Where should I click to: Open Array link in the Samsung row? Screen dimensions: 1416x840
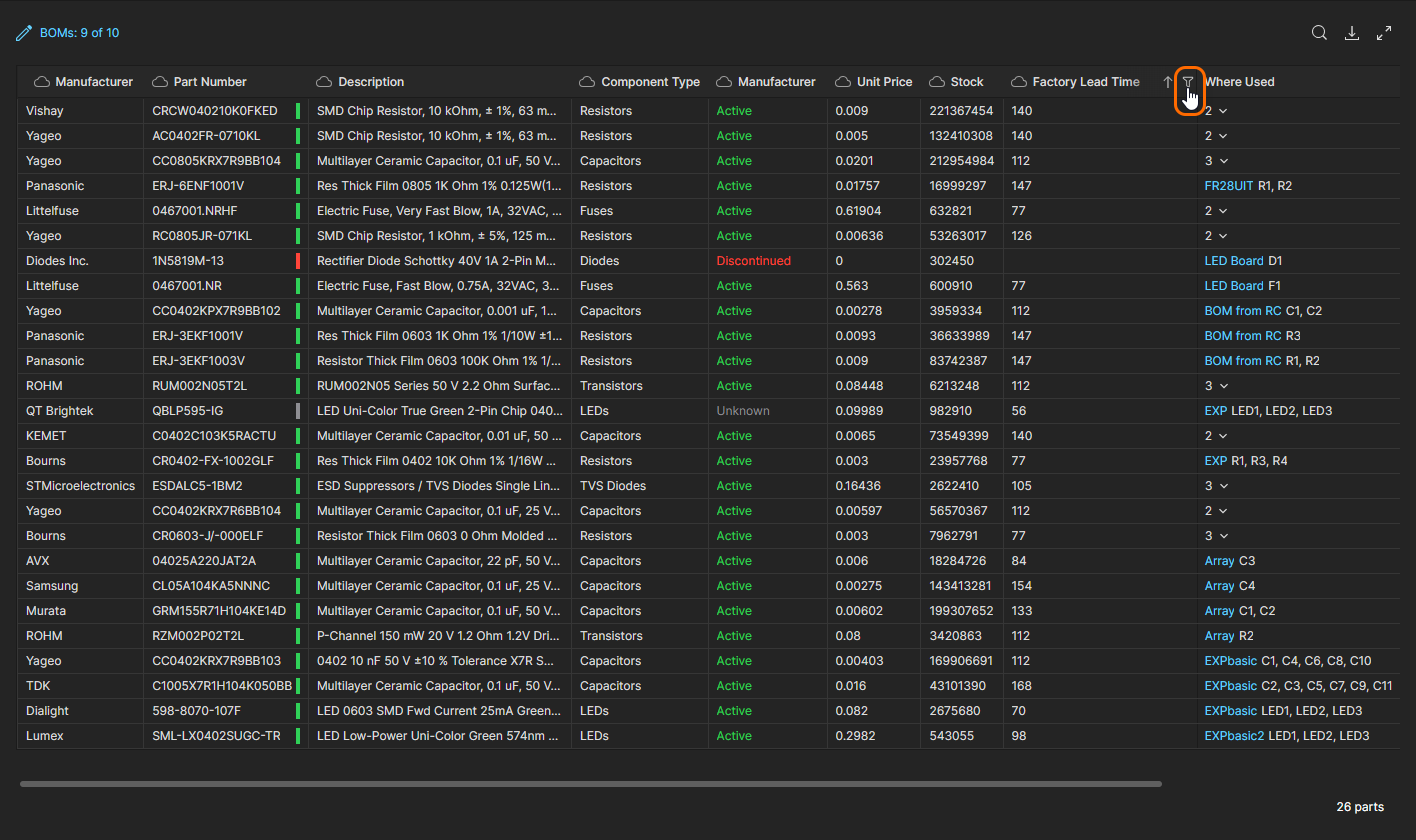tap(1219, 586)
